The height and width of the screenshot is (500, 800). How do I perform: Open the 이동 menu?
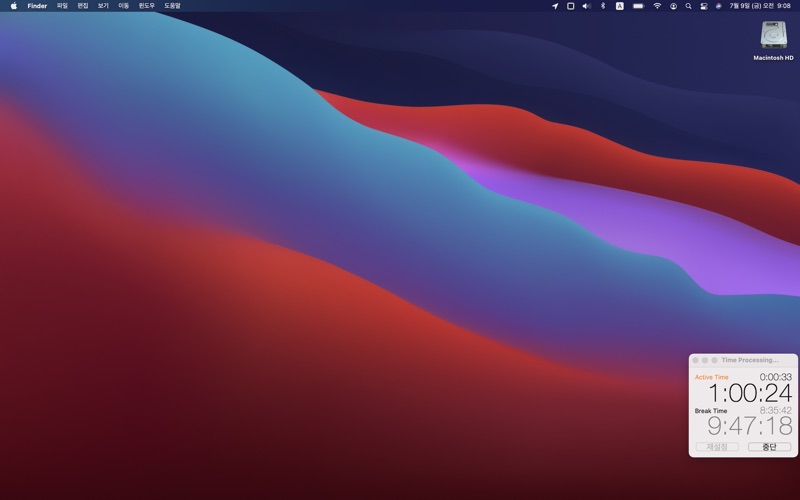[x=123, y=6]
